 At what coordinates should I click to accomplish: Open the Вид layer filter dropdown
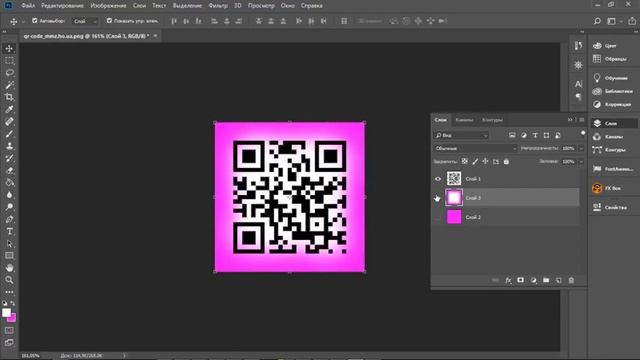pyautogui.click(x=461, y=135)
